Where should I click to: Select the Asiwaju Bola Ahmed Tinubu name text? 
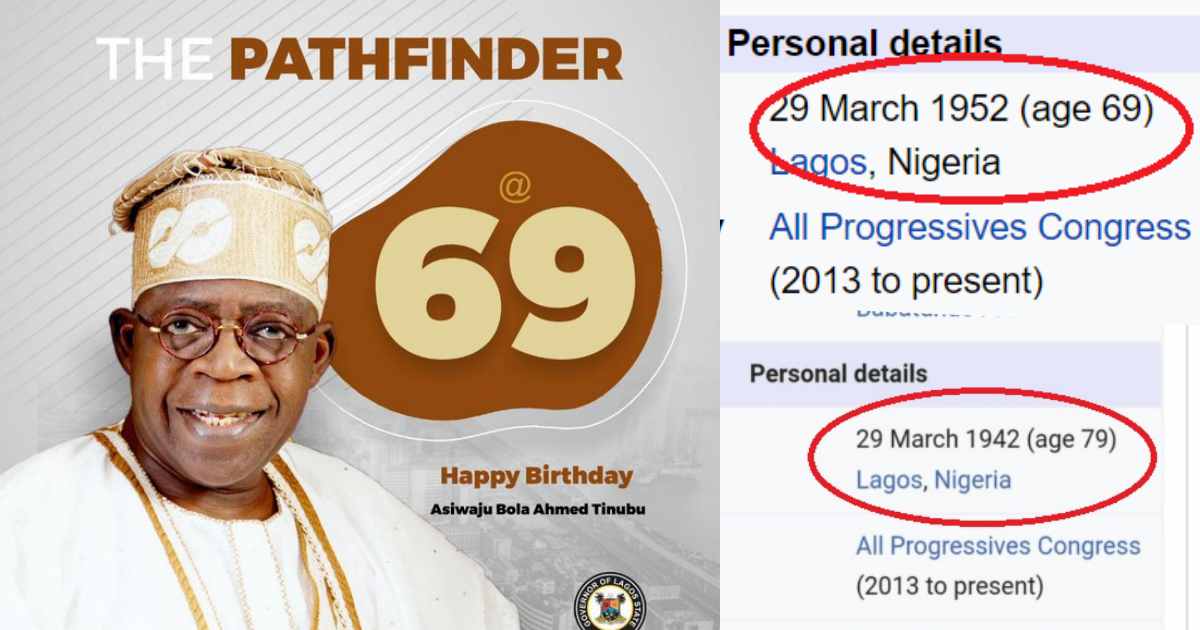click(537, 509)
